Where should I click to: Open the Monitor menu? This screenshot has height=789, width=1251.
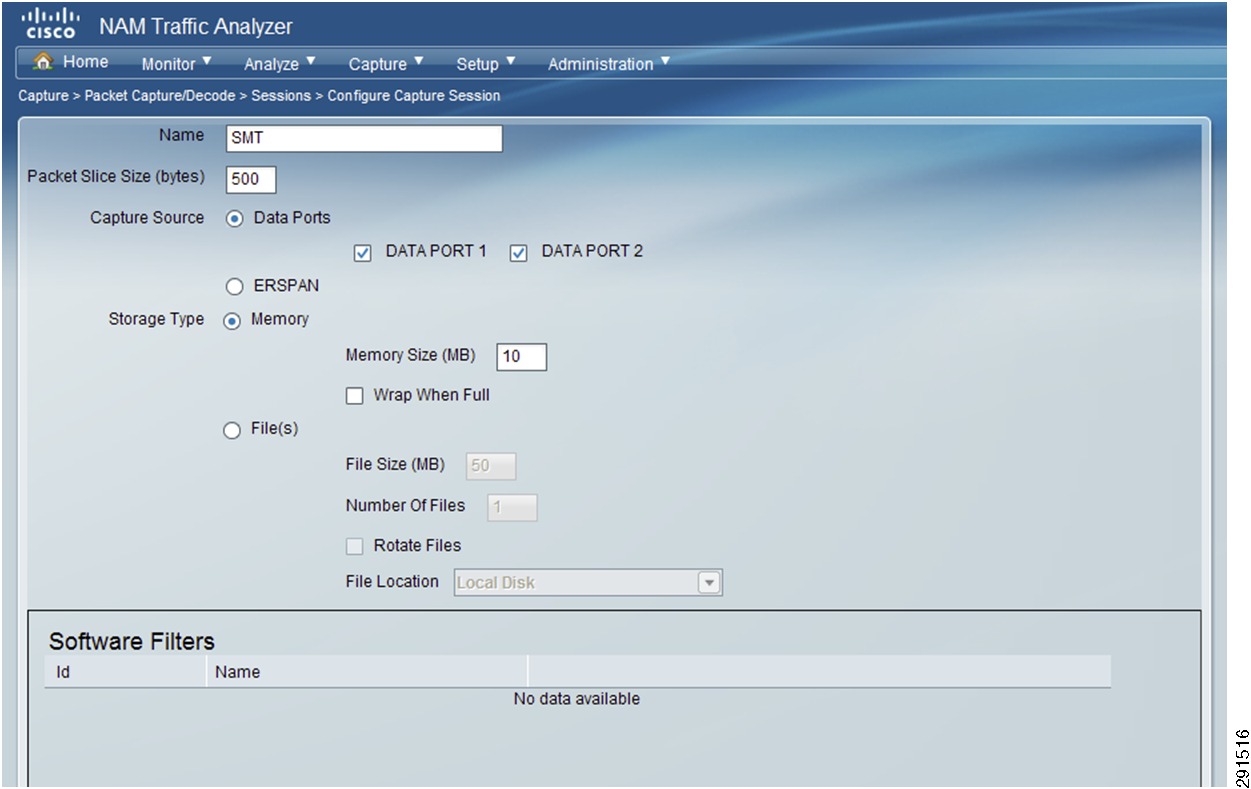(176, 63)
